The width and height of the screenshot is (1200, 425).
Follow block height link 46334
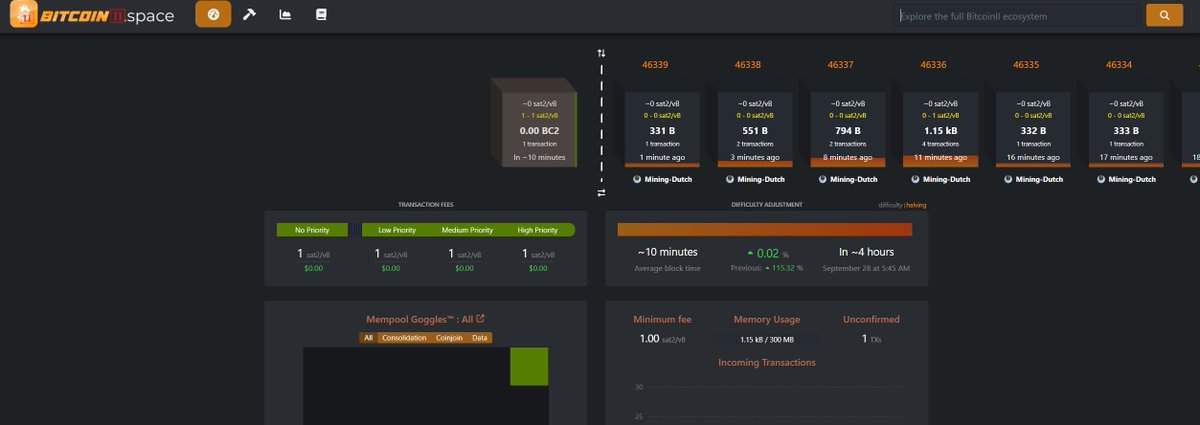[1119, 65]
